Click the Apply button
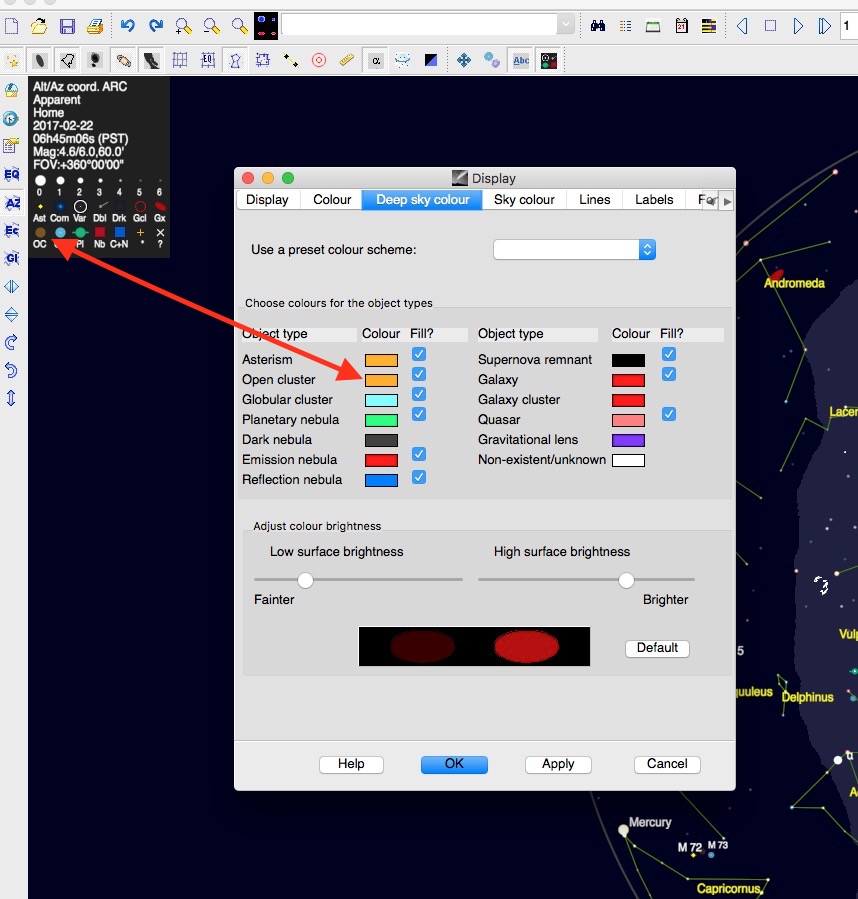858x899 pixels. tap(558, 764)
